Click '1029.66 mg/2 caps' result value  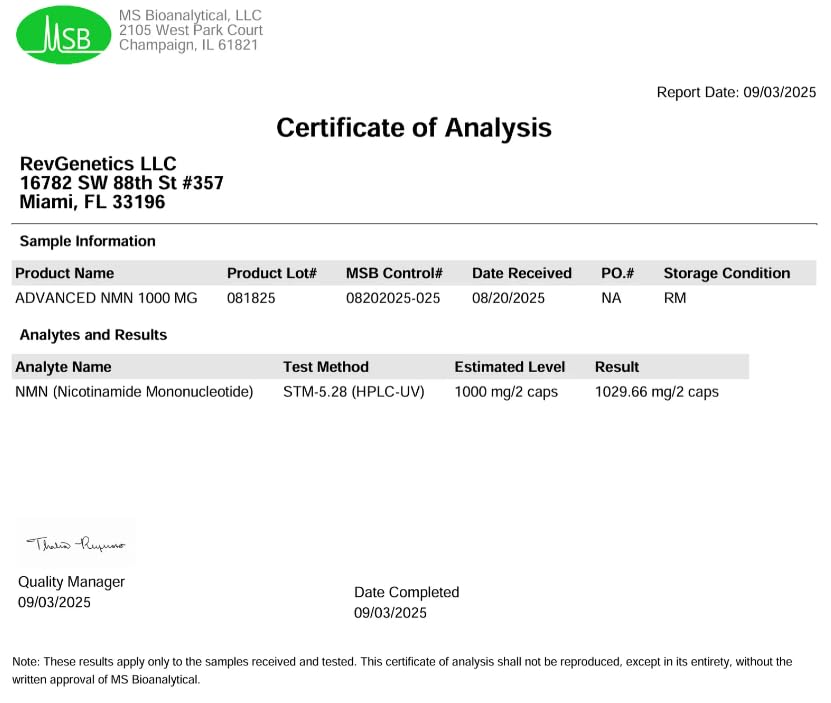click(x=657, y=392)
